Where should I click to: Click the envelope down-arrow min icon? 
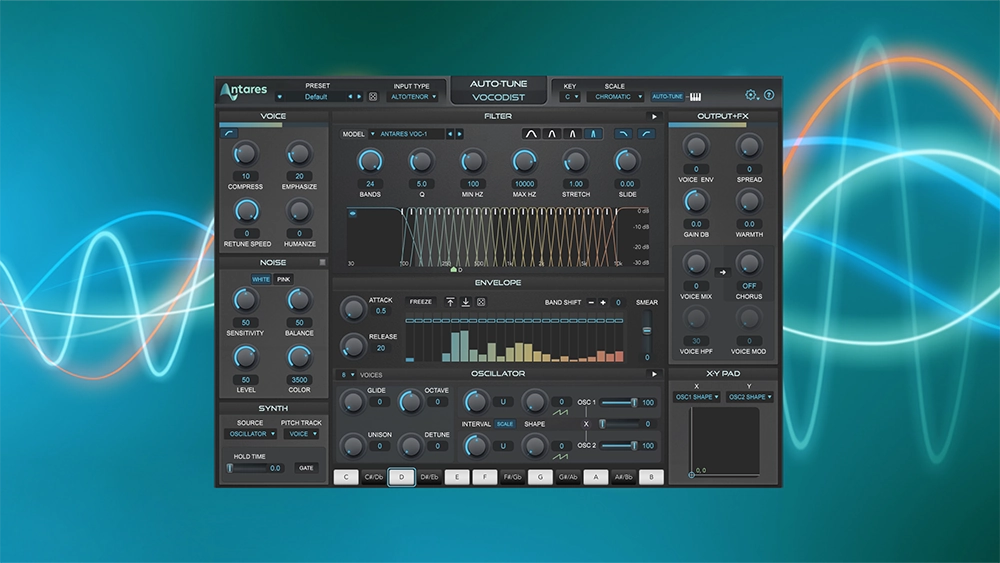[466, 302]
